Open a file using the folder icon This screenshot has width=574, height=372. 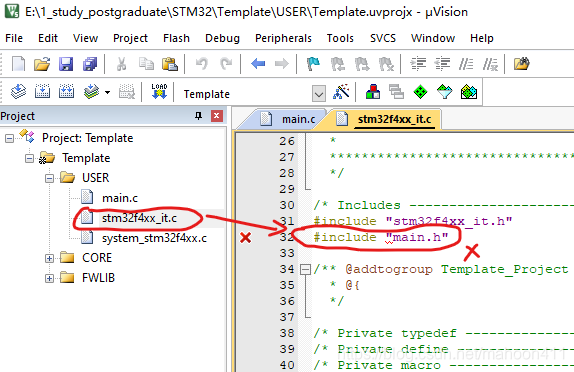click(42, 64)
